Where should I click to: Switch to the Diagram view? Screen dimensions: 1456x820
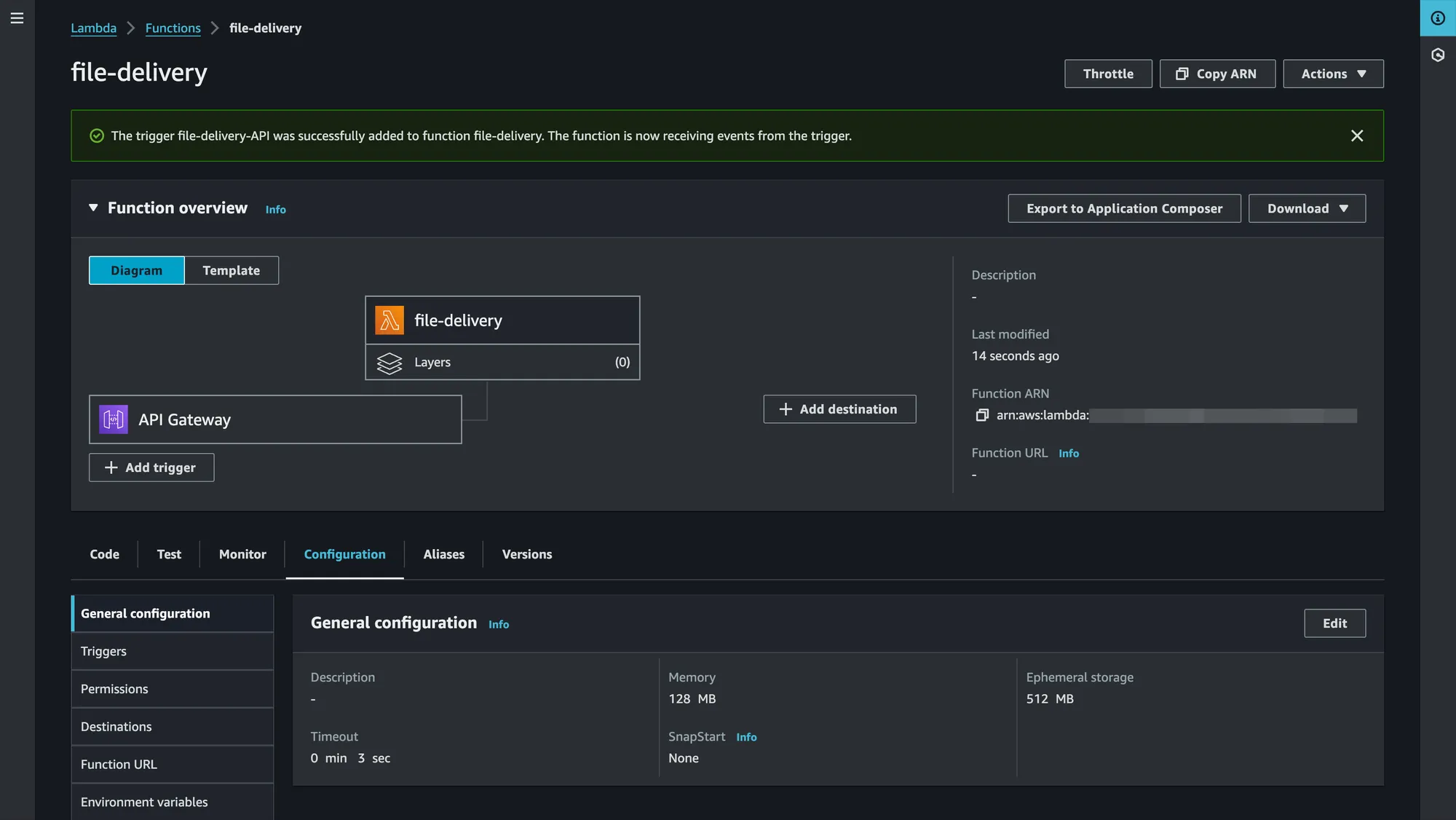click(x=136, y=270)
